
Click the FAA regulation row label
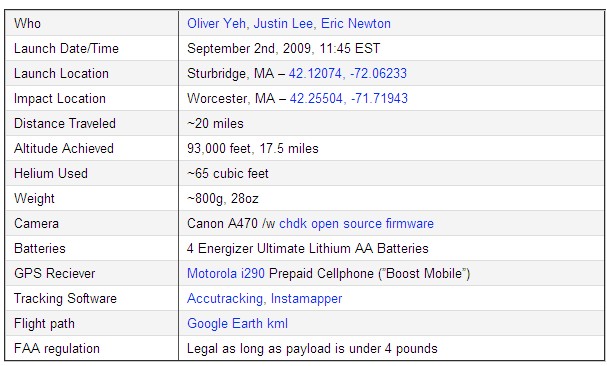57,349
